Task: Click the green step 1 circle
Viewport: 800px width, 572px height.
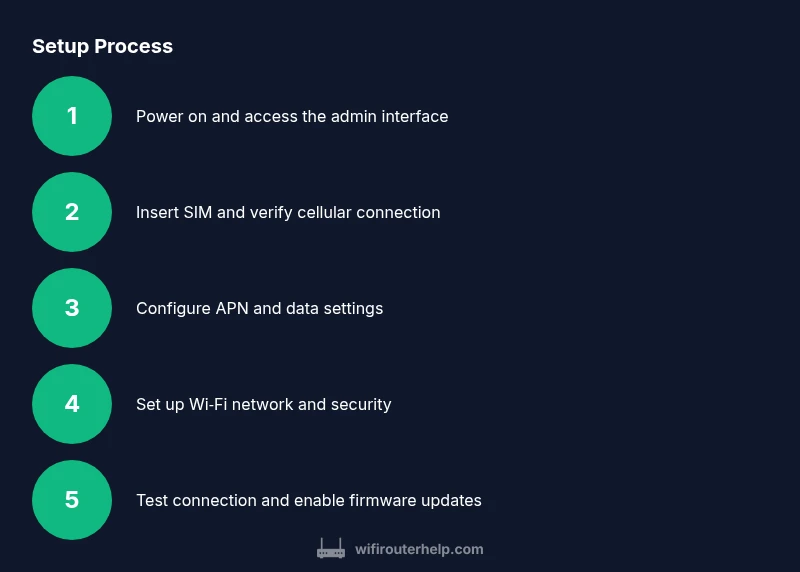Action: point(72,116)
